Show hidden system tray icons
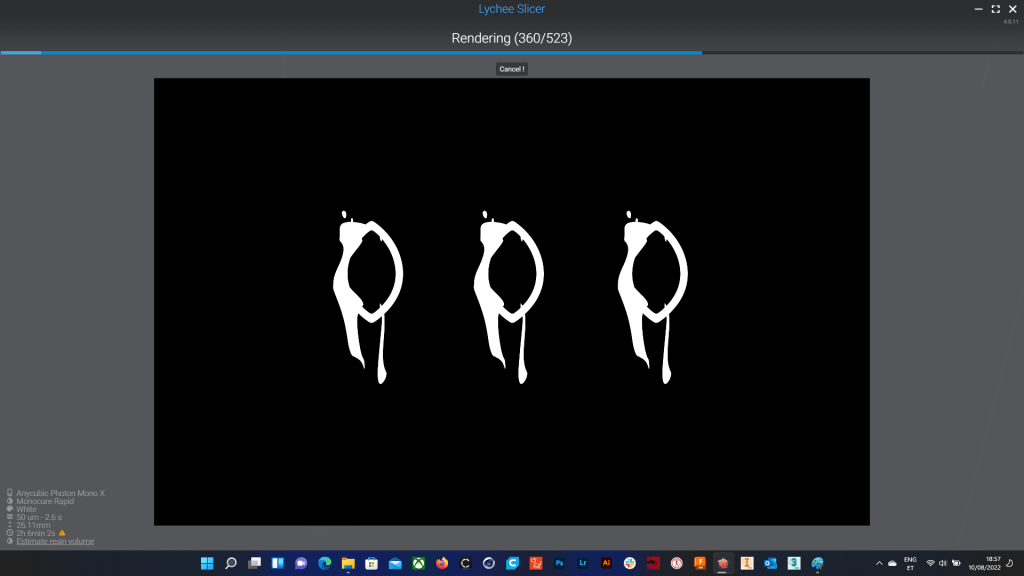Viewport: 1024px width, 576px height. tap(878, 563)
